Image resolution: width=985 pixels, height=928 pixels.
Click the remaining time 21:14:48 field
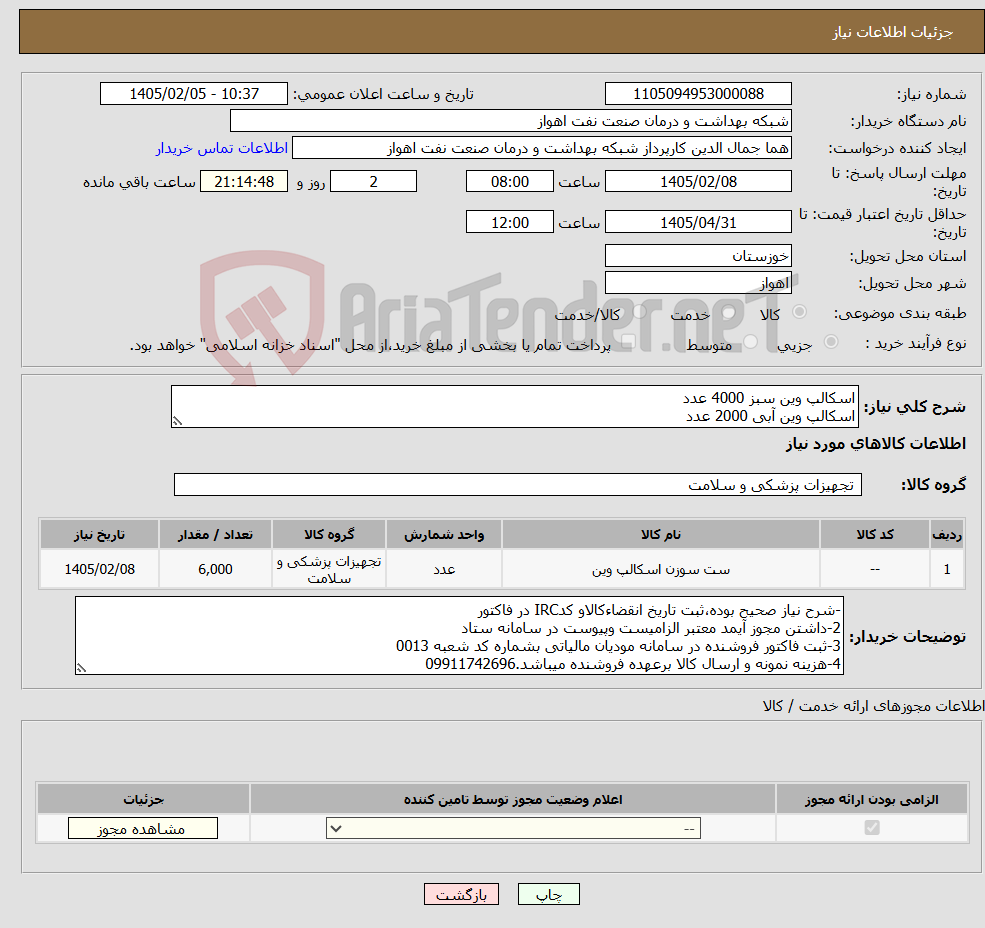tap(244, 182)
